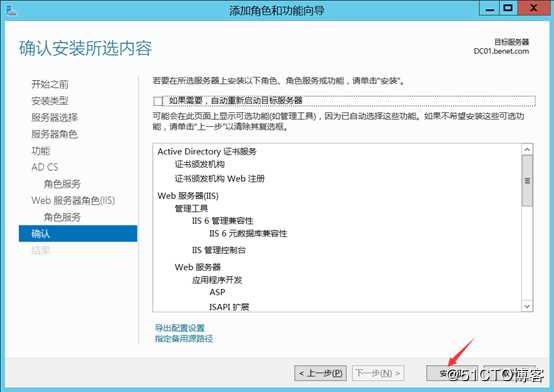554x392 pixels.
Task: Select 证书颁发机构 entry in list
Action: pos(200,164)
